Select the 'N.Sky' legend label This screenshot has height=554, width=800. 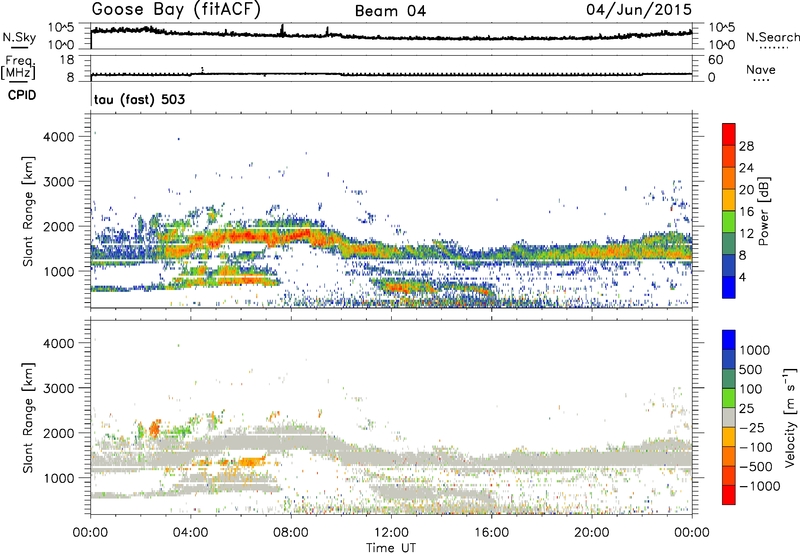[x=19, y=37]
